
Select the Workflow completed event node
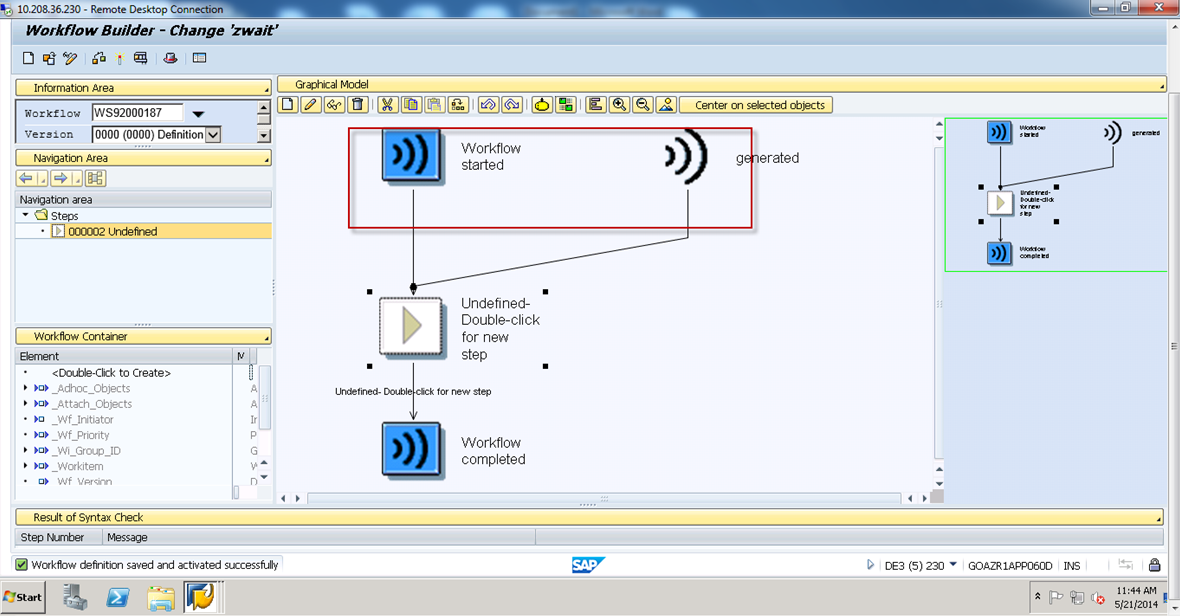pyautogui.click(x=411, y=449)
